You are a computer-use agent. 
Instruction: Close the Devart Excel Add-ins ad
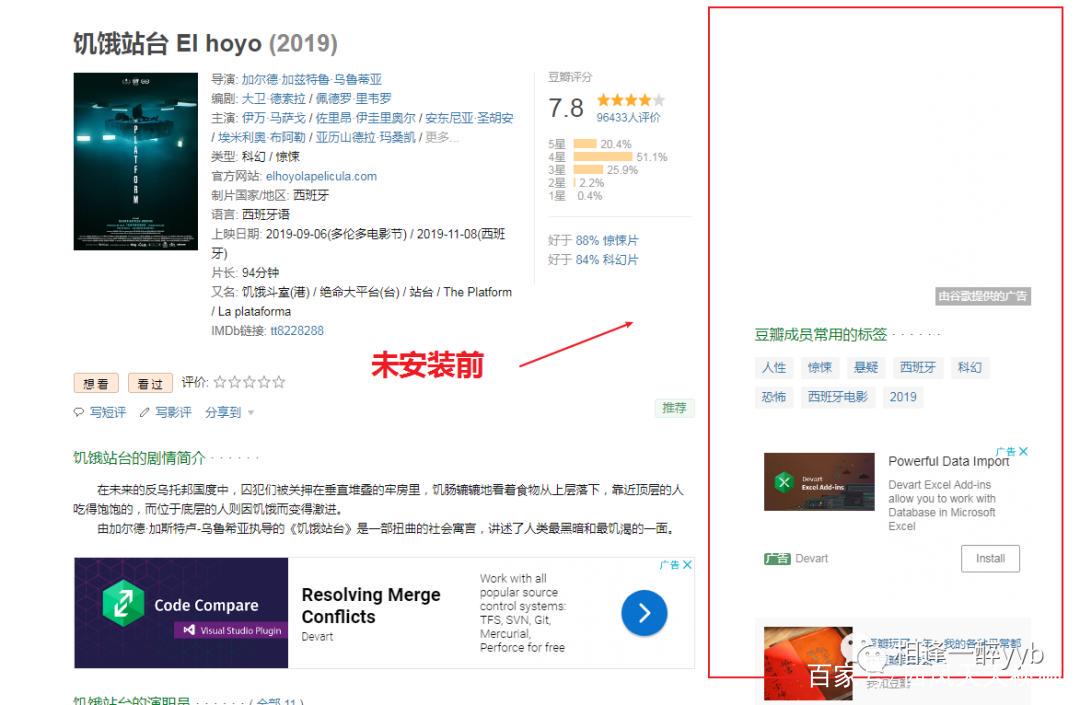coord(1024,452)
